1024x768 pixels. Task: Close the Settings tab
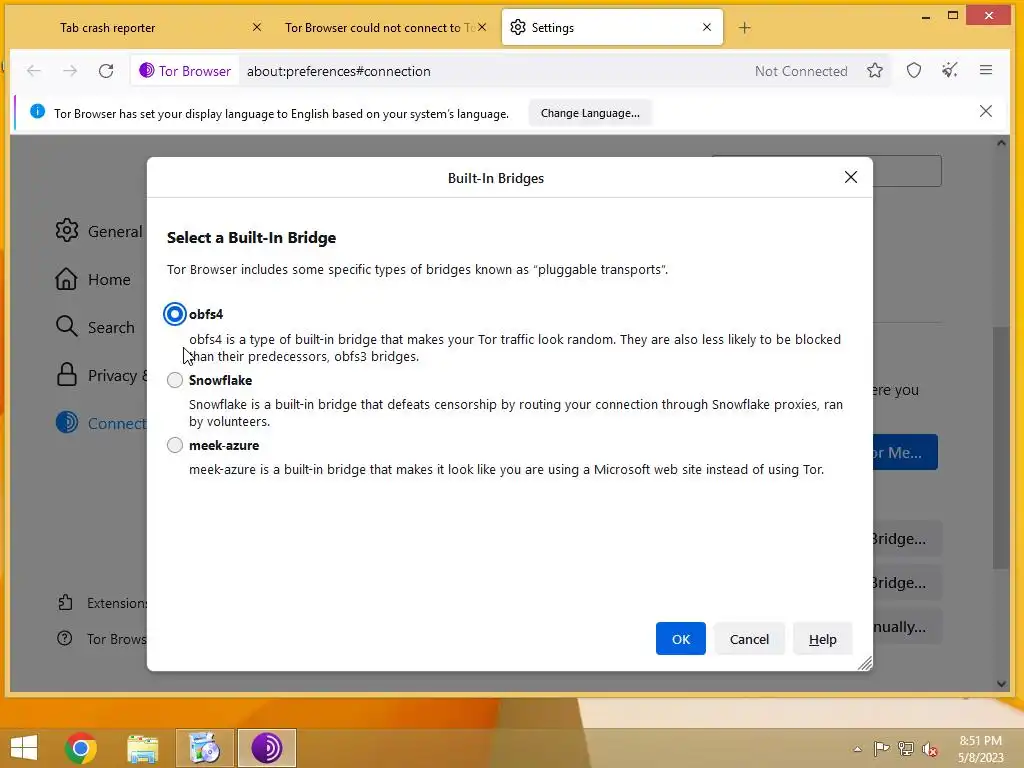pyautogui.click(x=707, y=27)
